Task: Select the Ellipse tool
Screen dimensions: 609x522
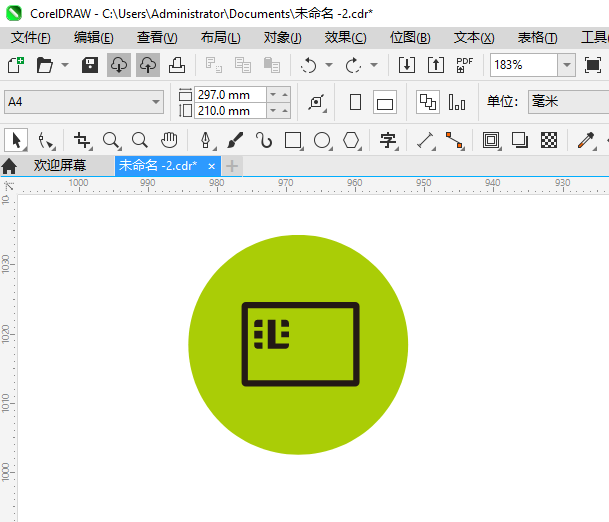Action: coord(322,140)
